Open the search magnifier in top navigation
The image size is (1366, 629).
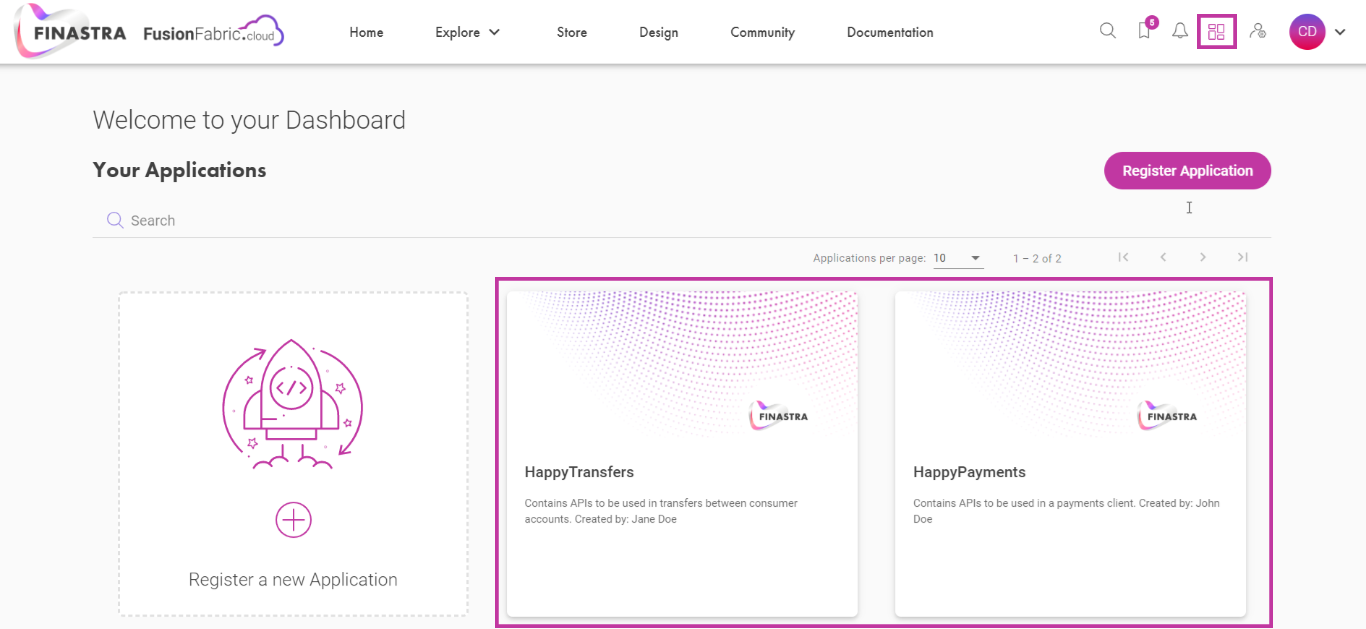tap(1107, 31)
